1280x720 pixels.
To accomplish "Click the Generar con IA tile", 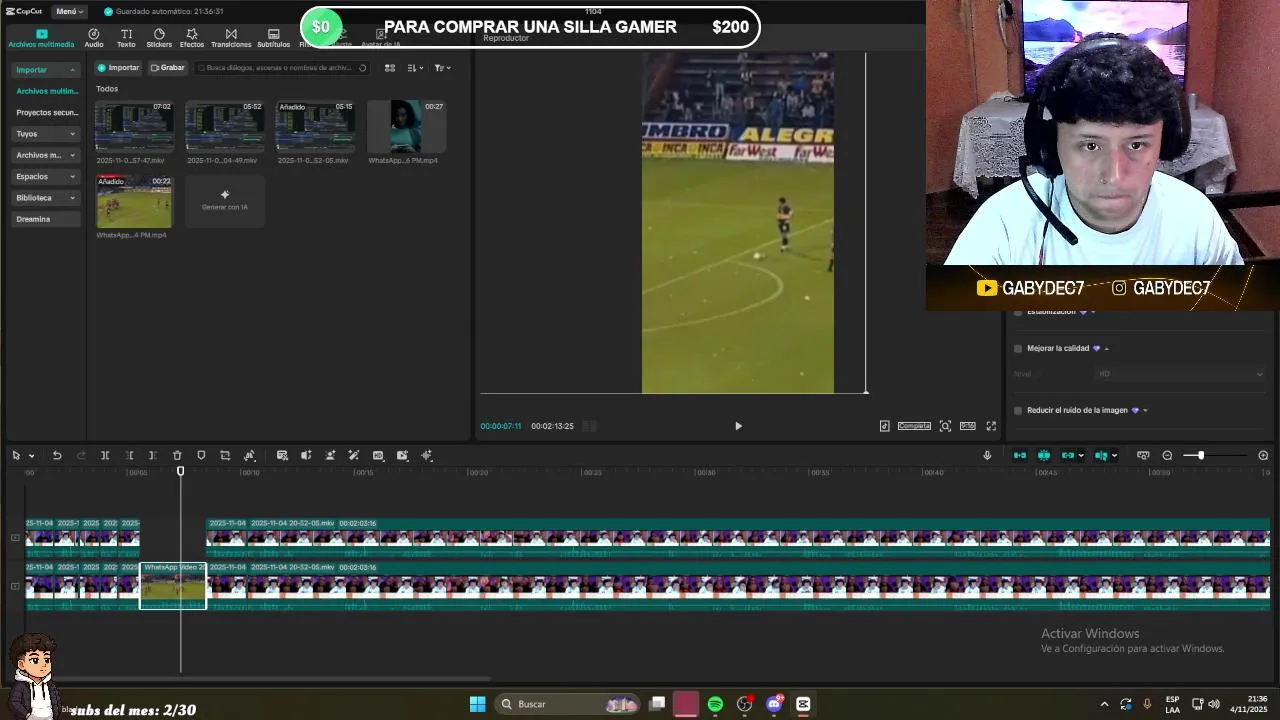I will pos(225,200).
